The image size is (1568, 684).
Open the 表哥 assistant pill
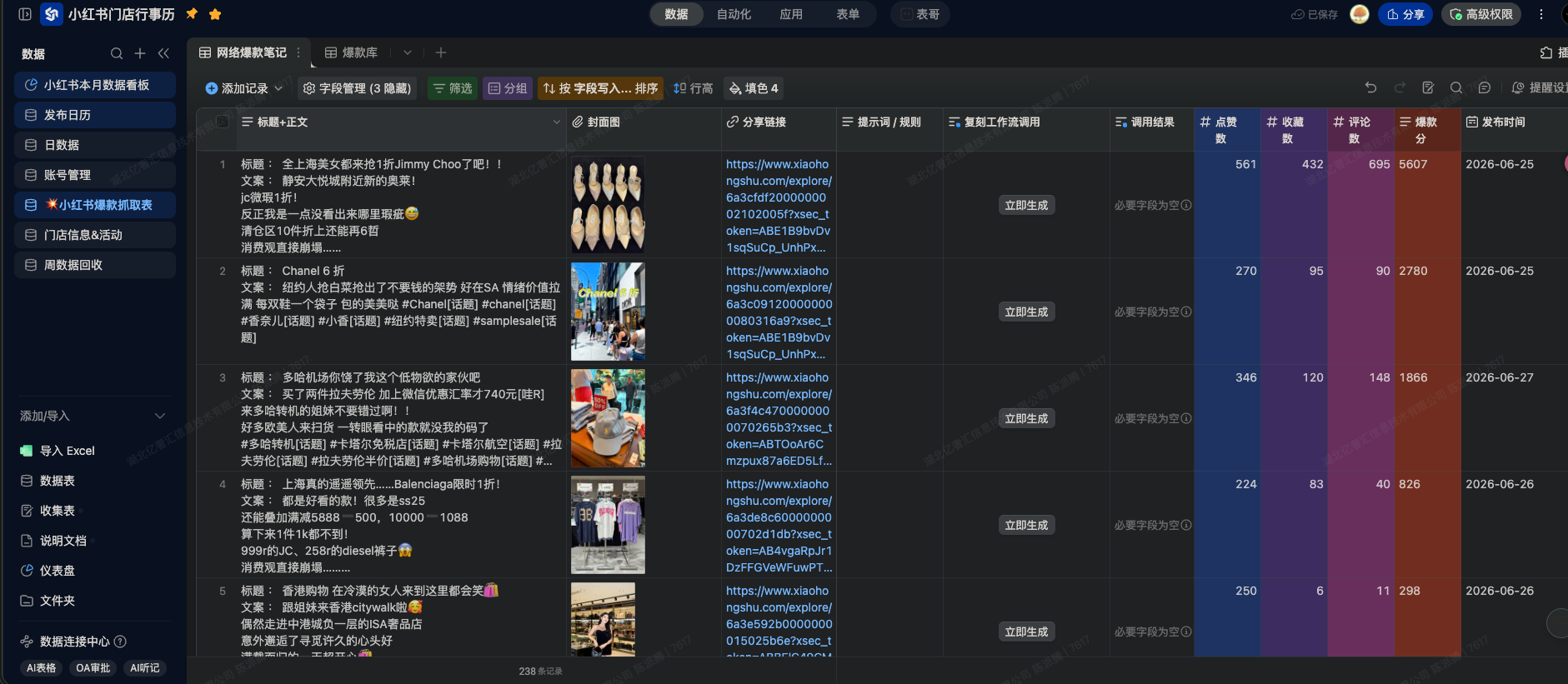pos(920,14)
